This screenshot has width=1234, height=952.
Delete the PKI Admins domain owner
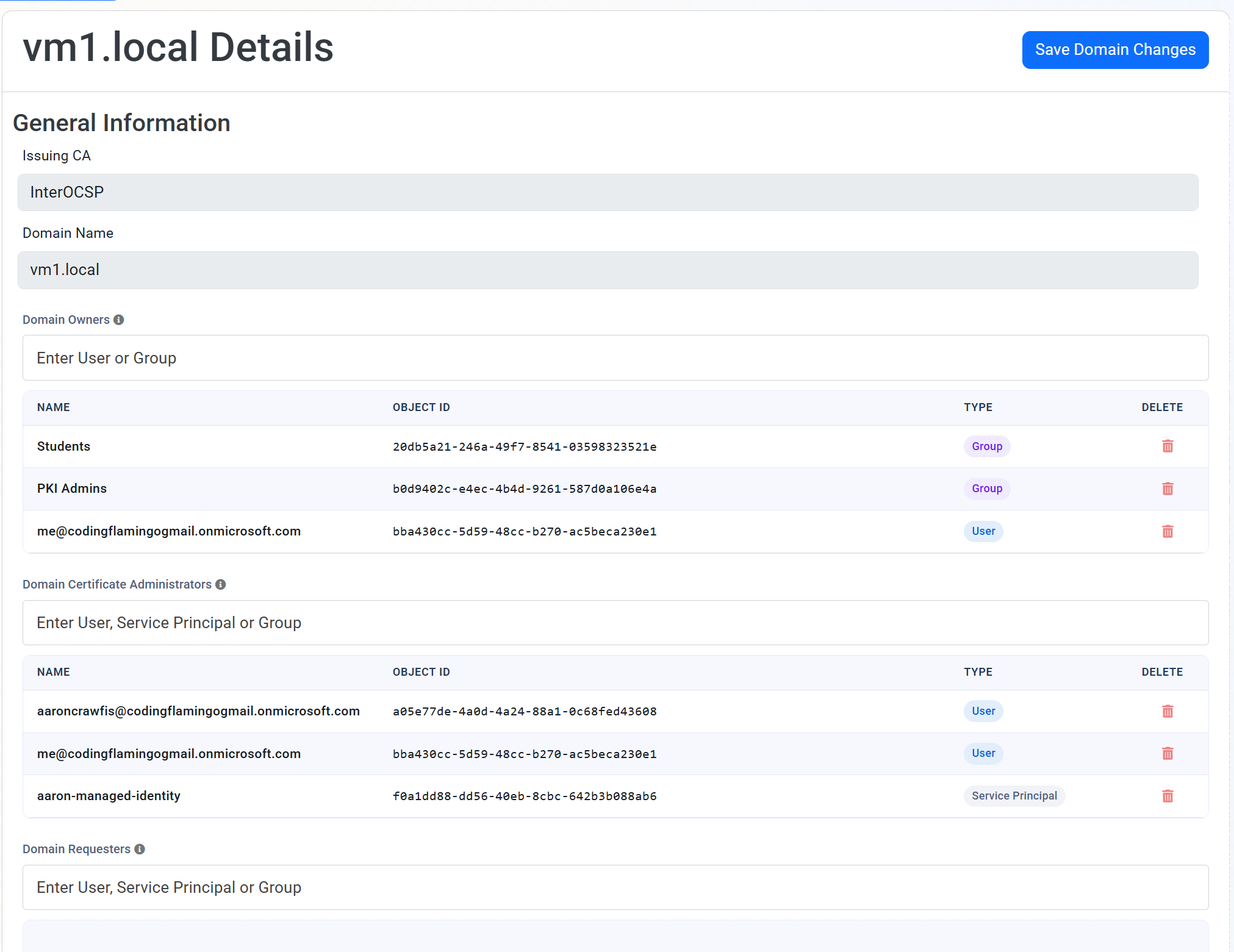[x=1168, y=489]
